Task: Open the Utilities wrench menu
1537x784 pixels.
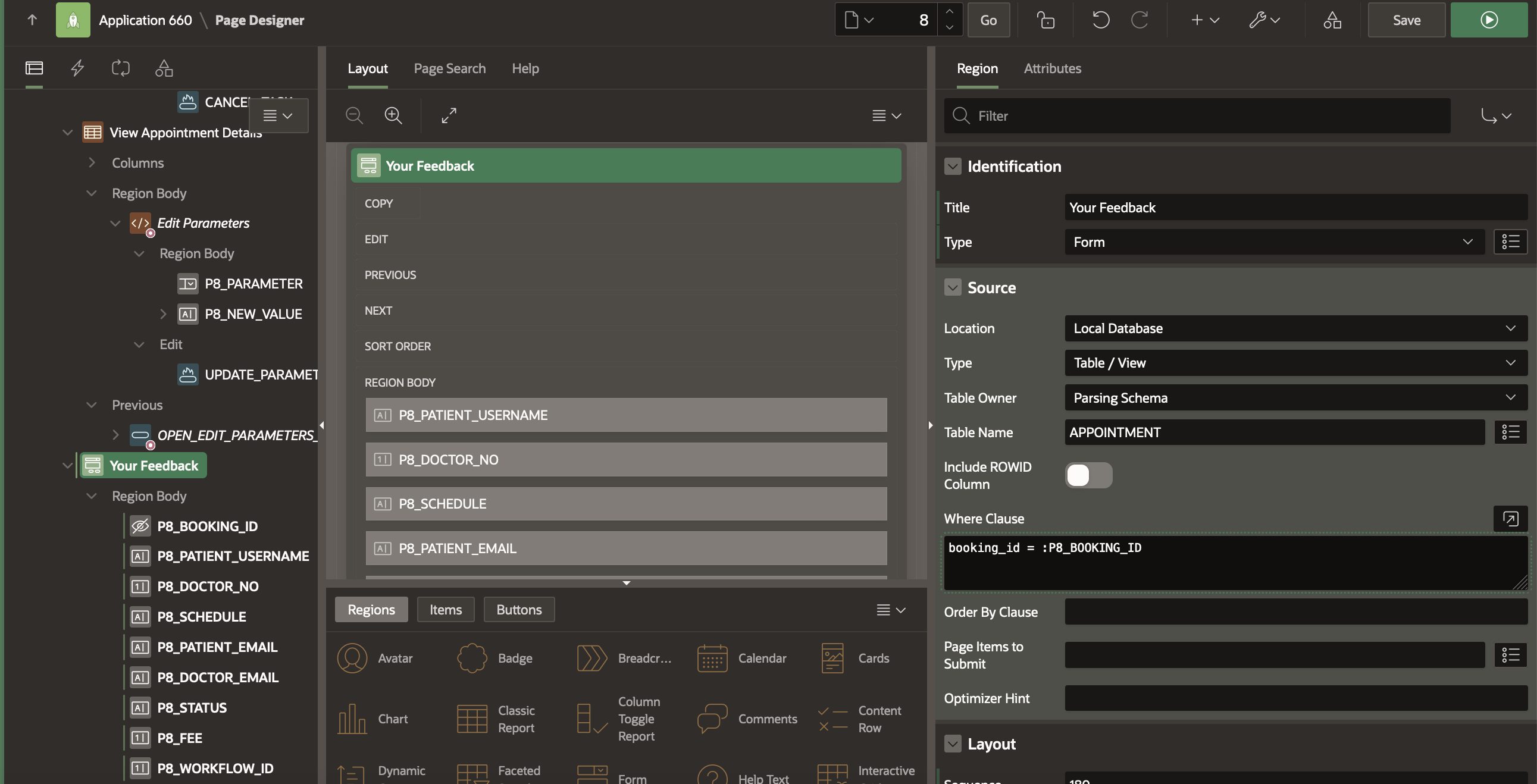Action: 1264,20
